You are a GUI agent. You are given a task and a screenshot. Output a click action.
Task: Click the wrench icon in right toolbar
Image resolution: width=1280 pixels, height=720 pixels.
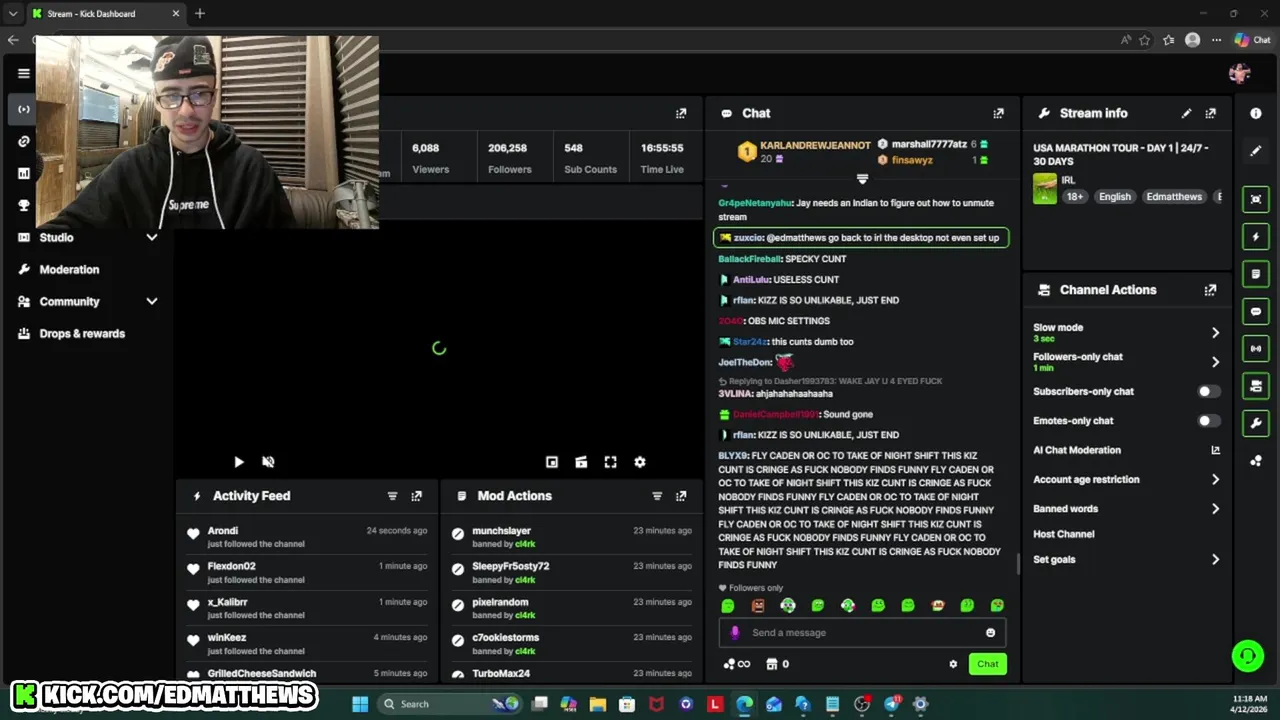click(x=1256, y=423)
